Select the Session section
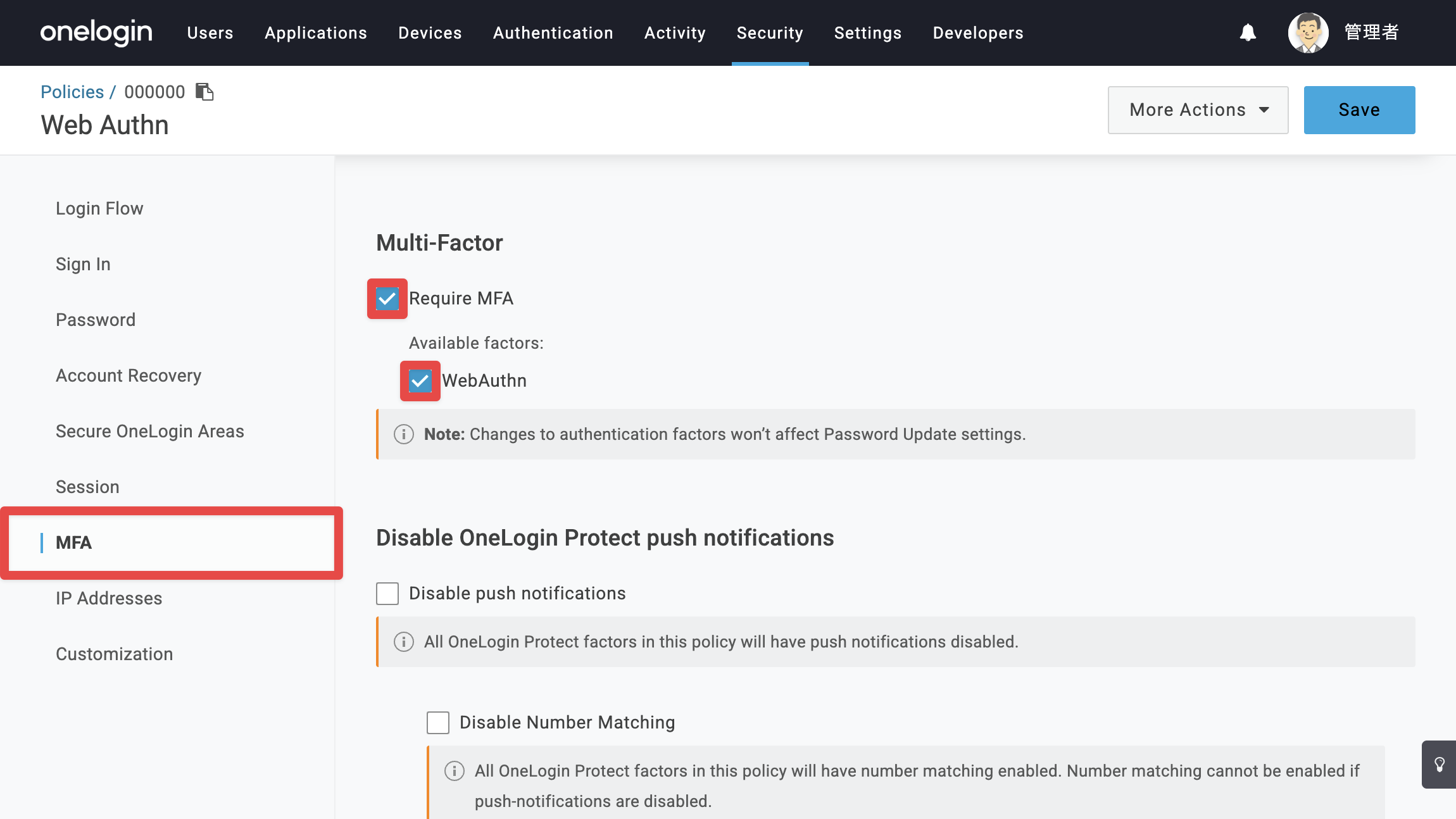Screen dimensions: 1456x819 (x=87, y=487)
